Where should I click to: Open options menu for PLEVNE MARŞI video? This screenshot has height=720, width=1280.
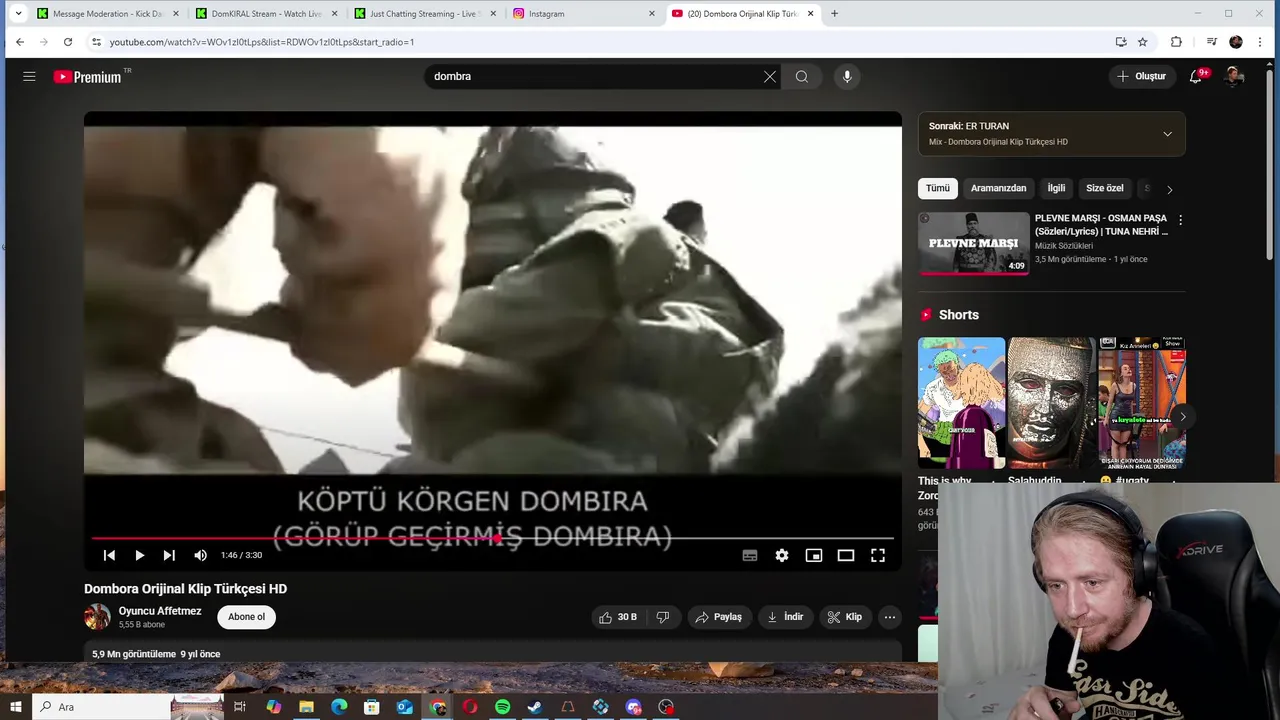coord(1180,220)
